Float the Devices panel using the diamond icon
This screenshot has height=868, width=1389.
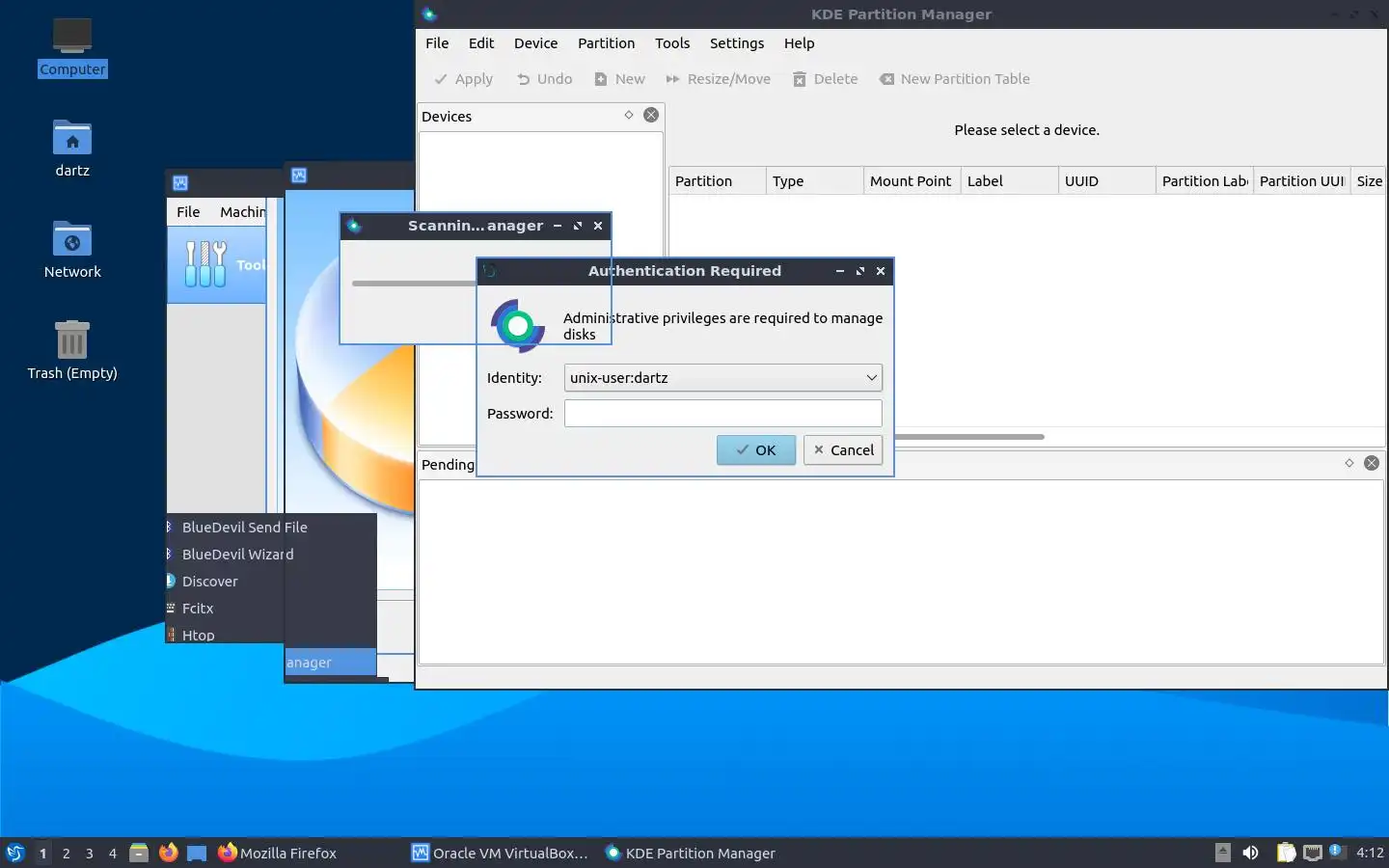pos(629,115)
